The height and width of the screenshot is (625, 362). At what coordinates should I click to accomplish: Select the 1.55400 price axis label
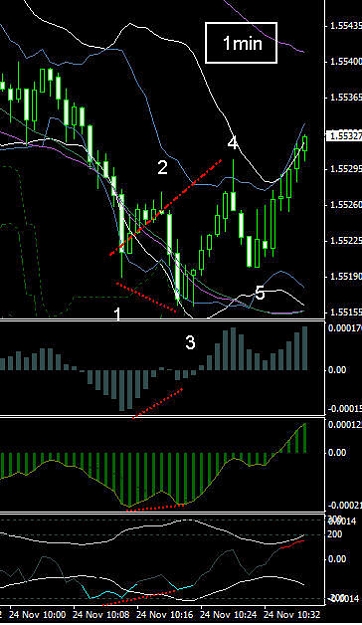[x=346, y=62]
